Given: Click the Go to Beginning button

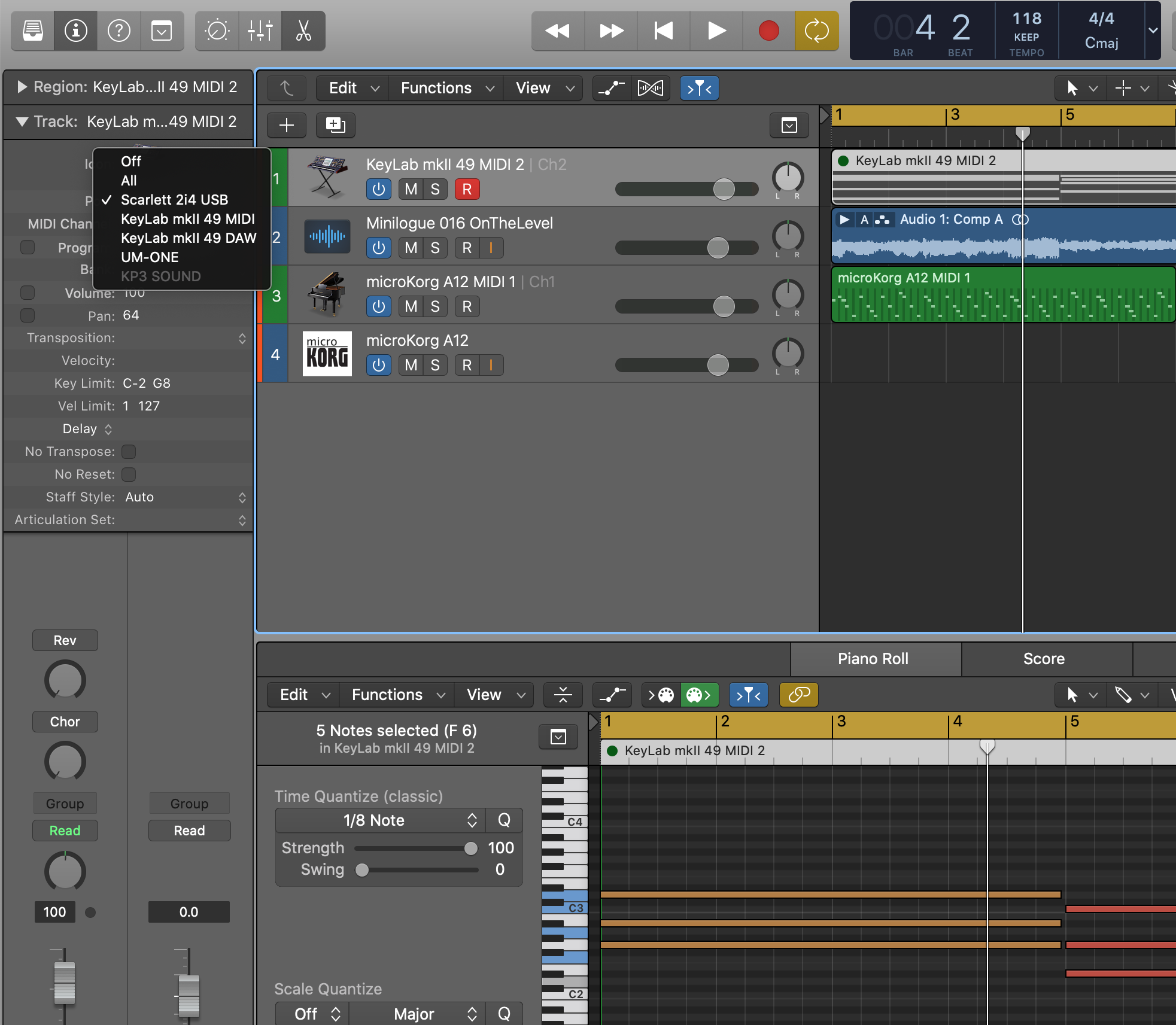Looking at the screenshot, I should 663,31.
